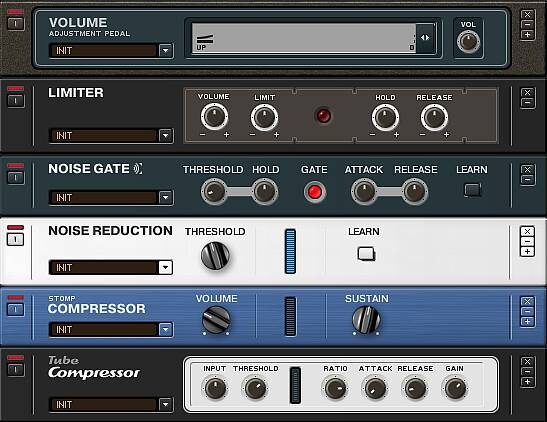
Task: Click the Noise Gate RELEASE knob
Action: coord(415,191)
